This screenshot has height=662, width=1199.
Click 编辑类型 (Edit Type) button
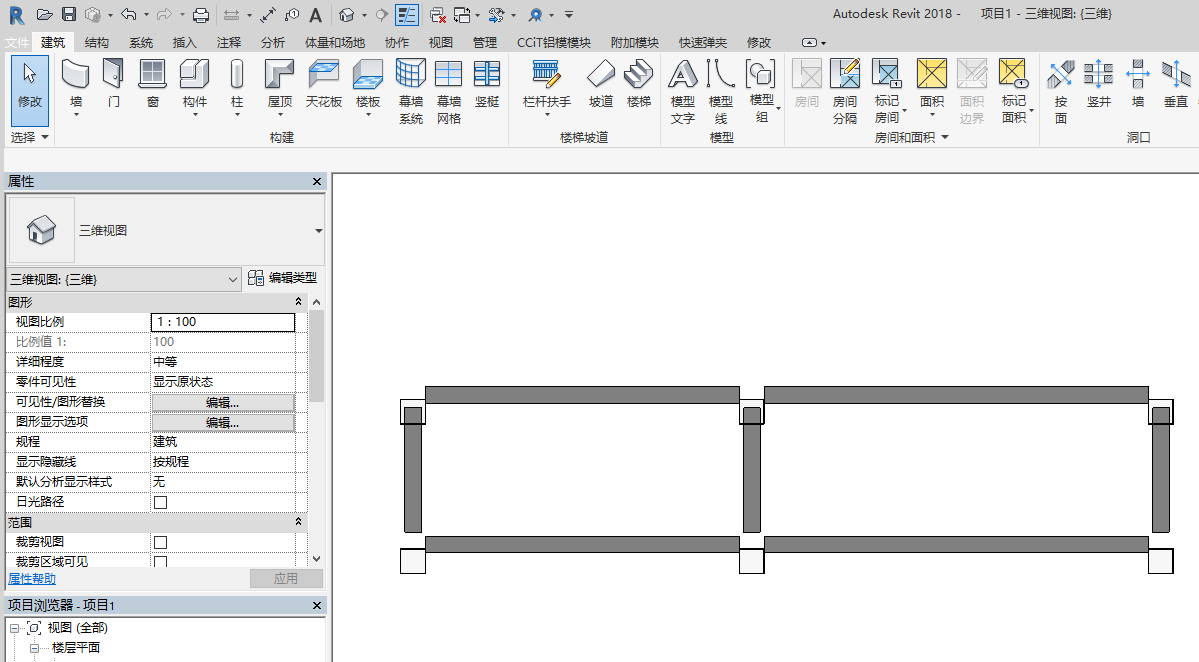pyautogui.click(x=283, y=278)
